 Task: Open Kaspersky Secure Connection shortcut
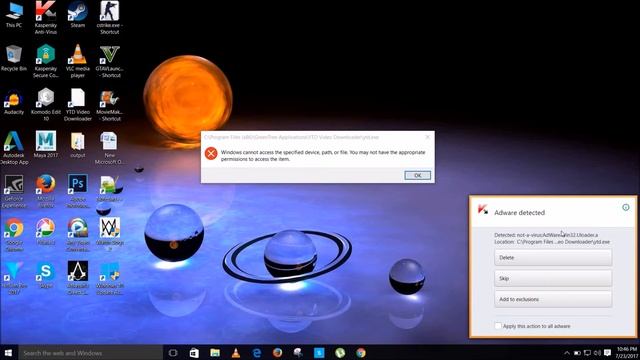[x=46, y=61]
